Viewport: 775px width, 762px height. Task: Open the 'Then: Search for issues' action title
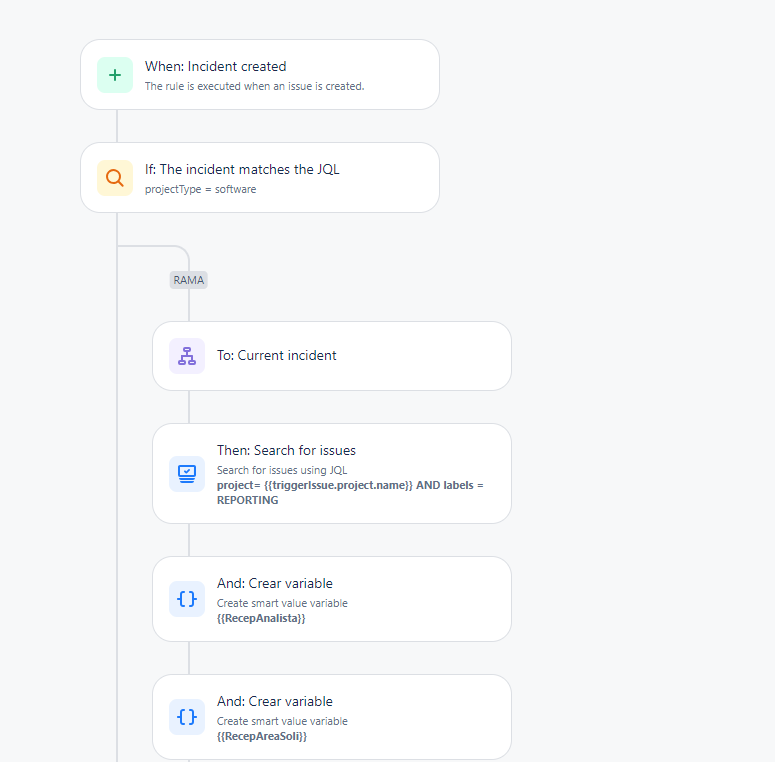pos(286,450)
